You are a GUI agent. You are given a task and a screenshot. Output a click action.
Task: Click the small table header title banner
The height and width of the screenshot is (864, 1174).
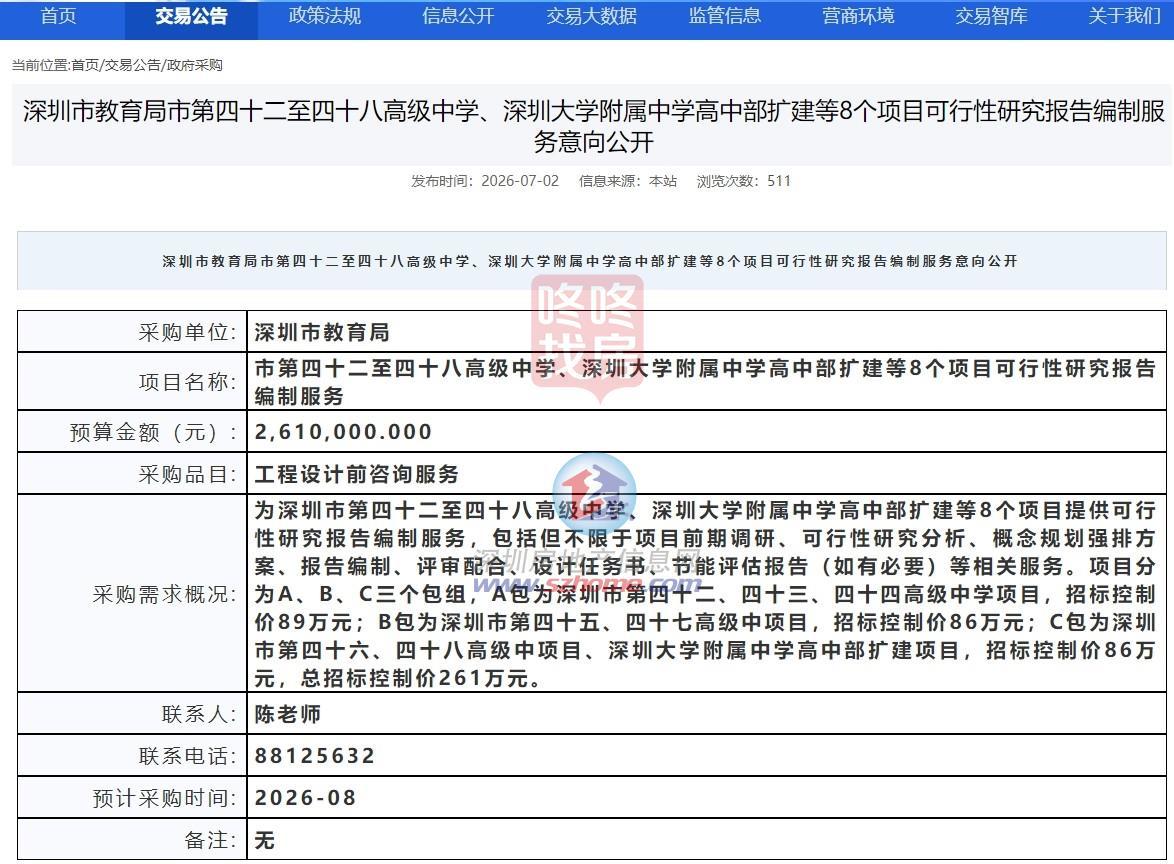591,261
